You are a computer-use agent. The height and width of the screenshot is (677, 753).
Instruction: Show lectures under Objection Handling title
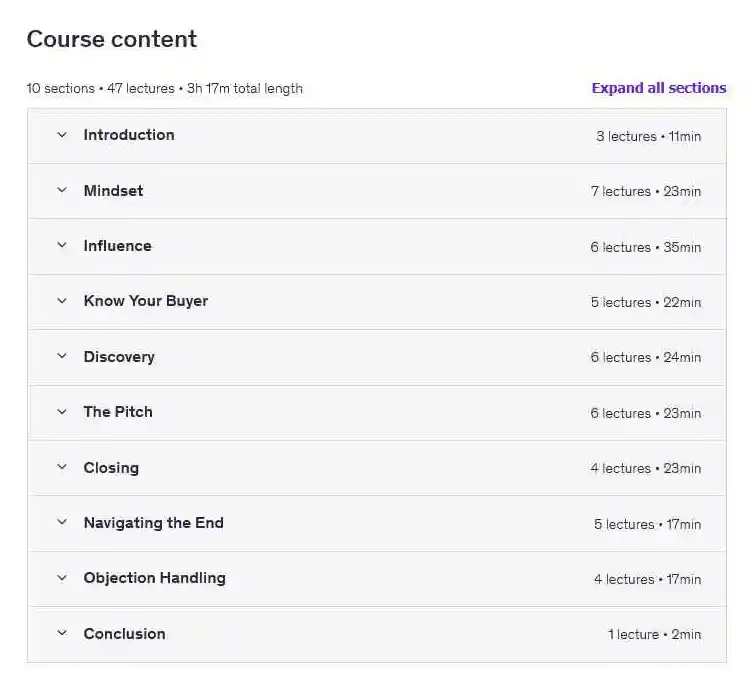(155, 578)
